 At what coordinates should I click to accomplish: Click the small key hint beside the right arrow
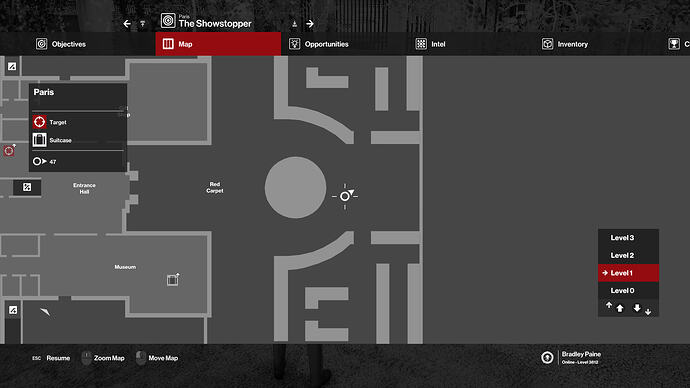point(294,24)
